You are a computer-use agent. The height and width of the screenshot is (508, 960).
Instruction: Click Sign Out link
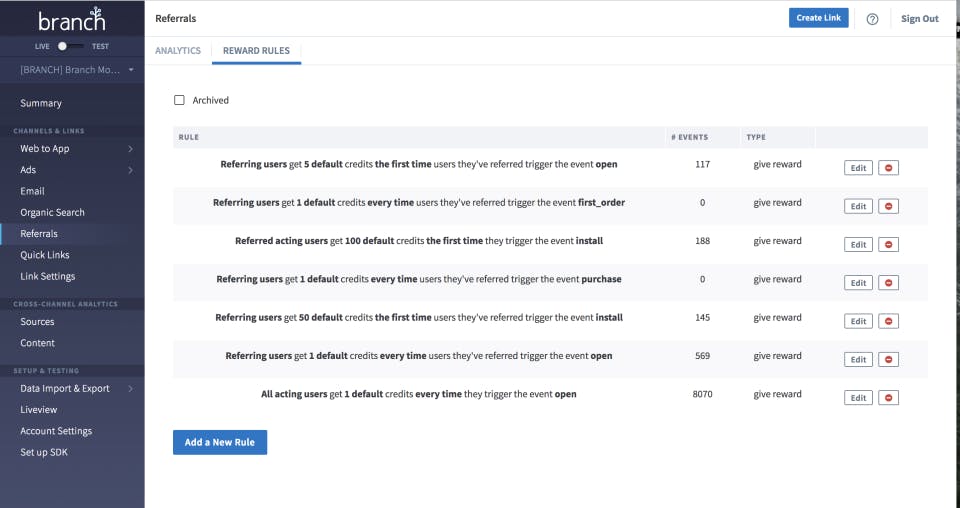919,19
